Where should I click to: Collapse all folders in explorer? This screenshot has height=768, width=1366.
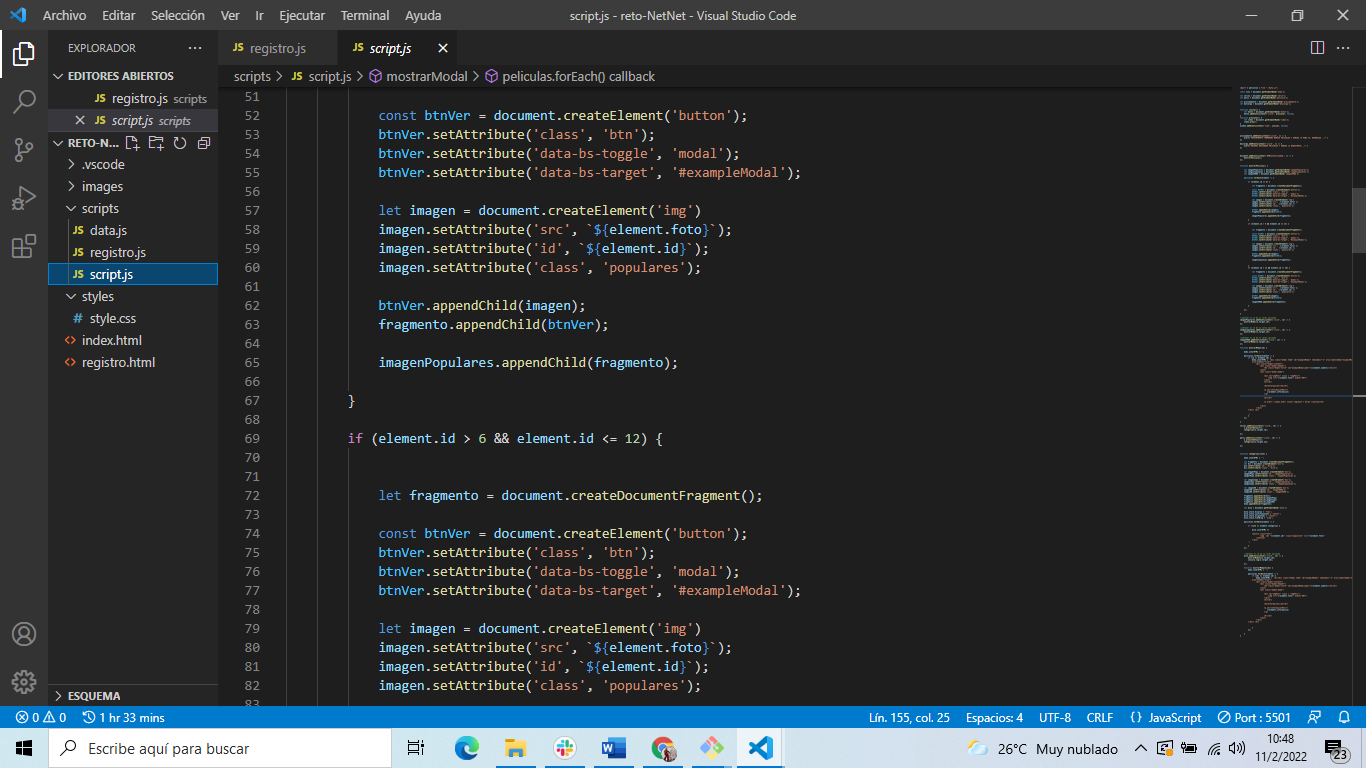coord(204,143)
